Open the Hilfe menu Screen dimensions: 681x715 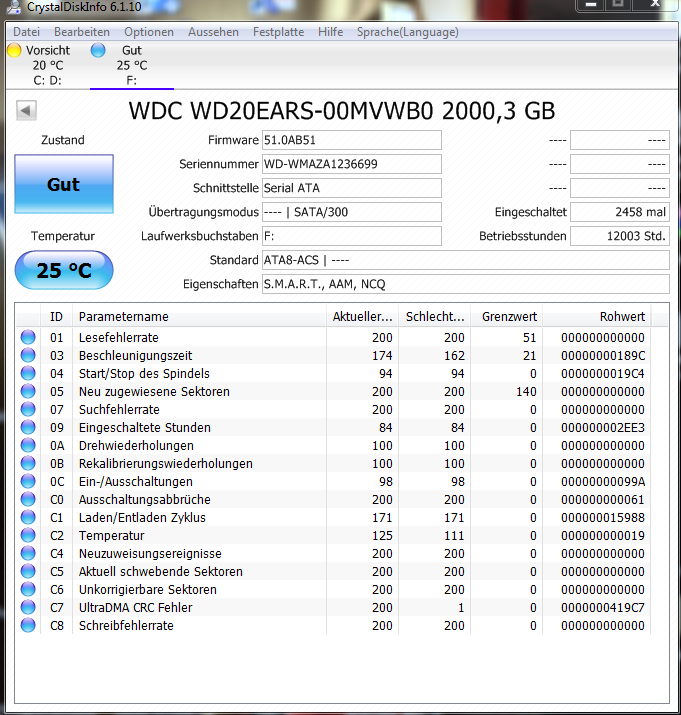[x=330, y=32]
